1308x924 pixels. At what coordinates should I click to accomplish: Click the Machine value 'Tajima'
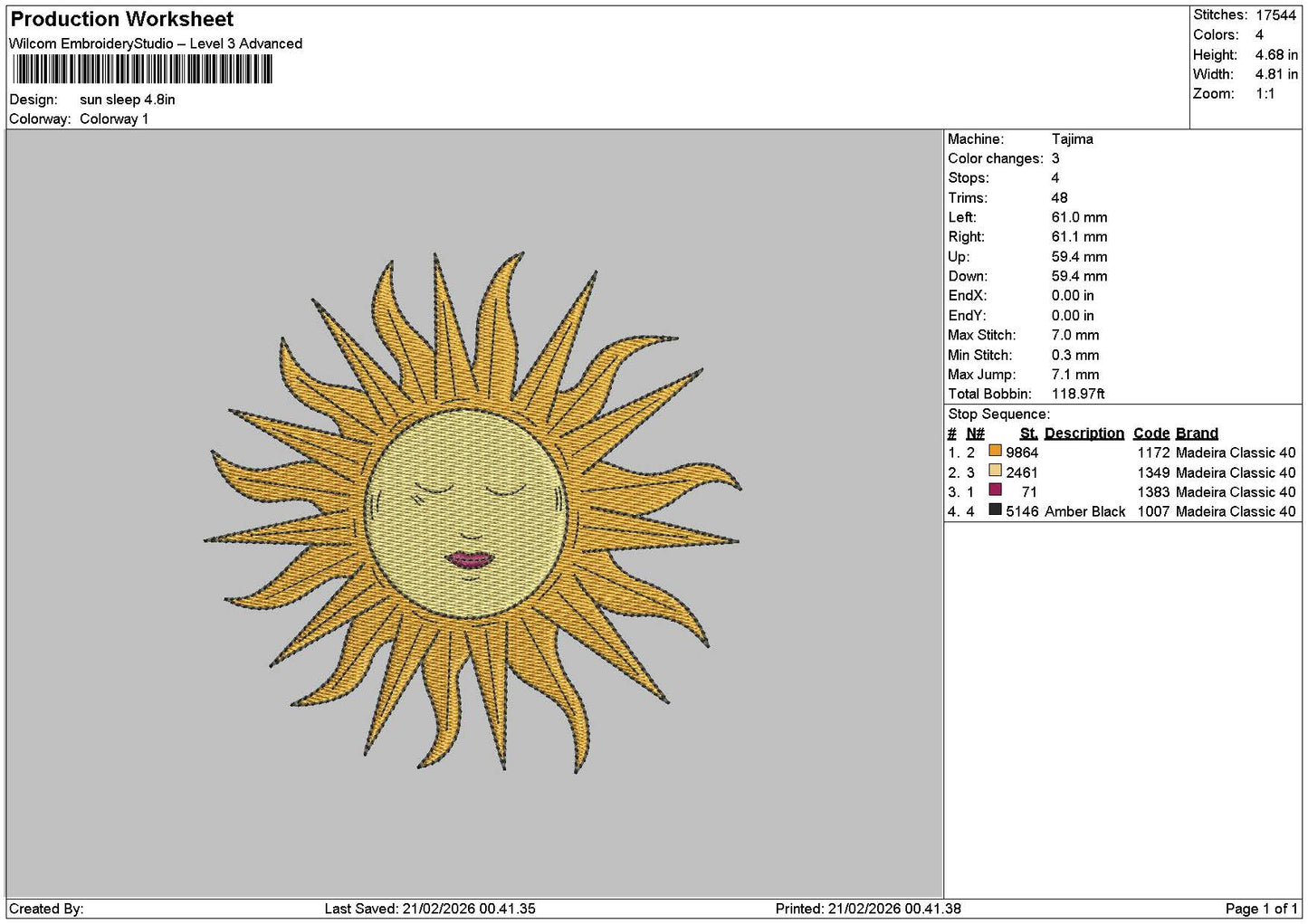coord(1073,139)
